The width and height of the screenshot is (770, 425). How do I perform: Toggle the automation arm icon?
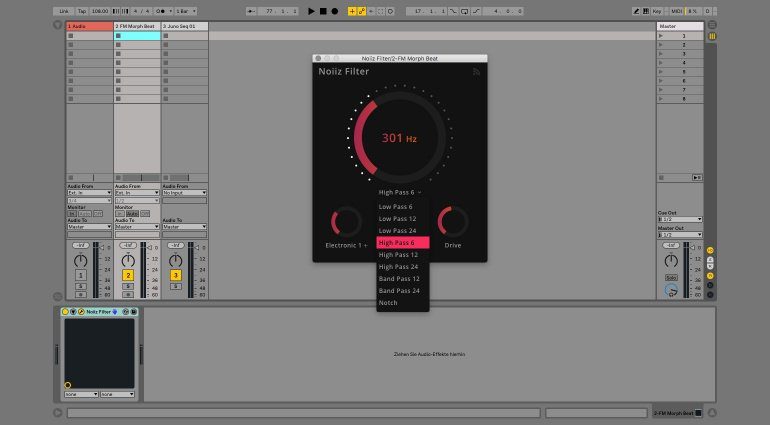point(361,11)
